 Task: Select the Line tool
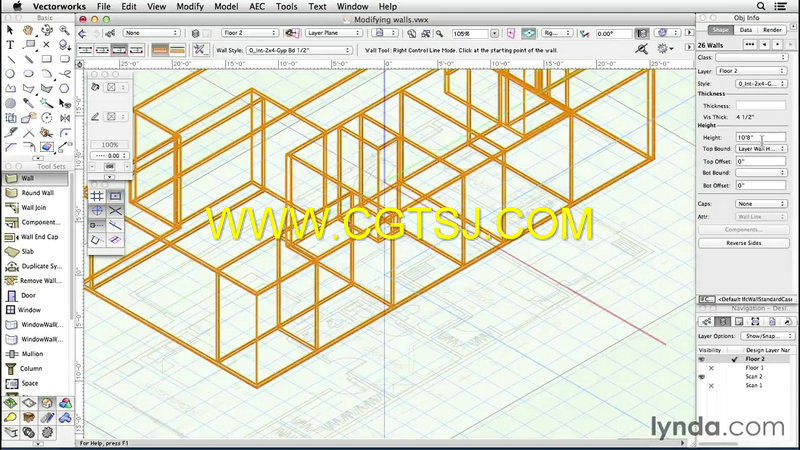(10, 59)
